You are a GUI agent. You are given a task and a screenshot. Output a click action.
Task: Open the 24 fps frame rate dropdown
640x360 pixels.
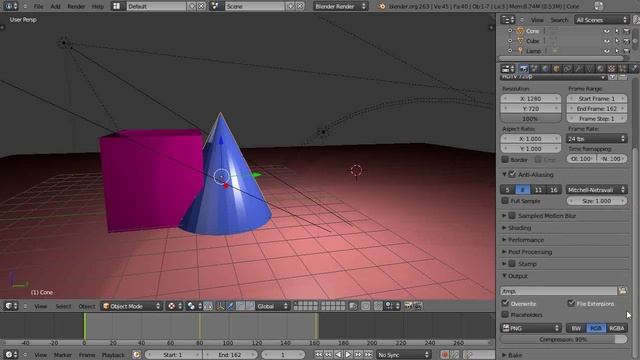596,139
